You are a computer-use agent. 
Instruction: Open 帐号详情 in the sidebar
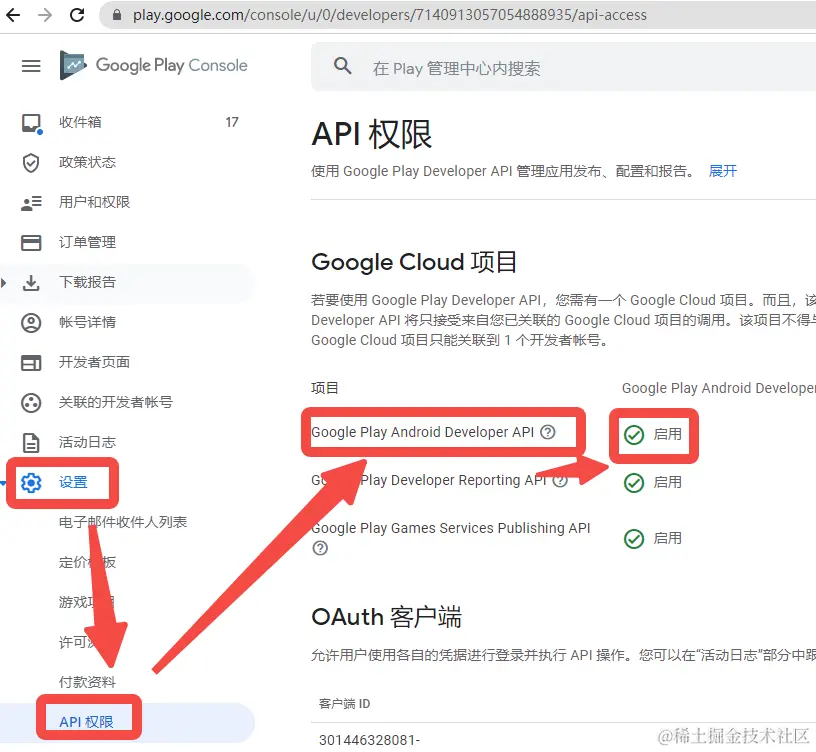[87, 322]
